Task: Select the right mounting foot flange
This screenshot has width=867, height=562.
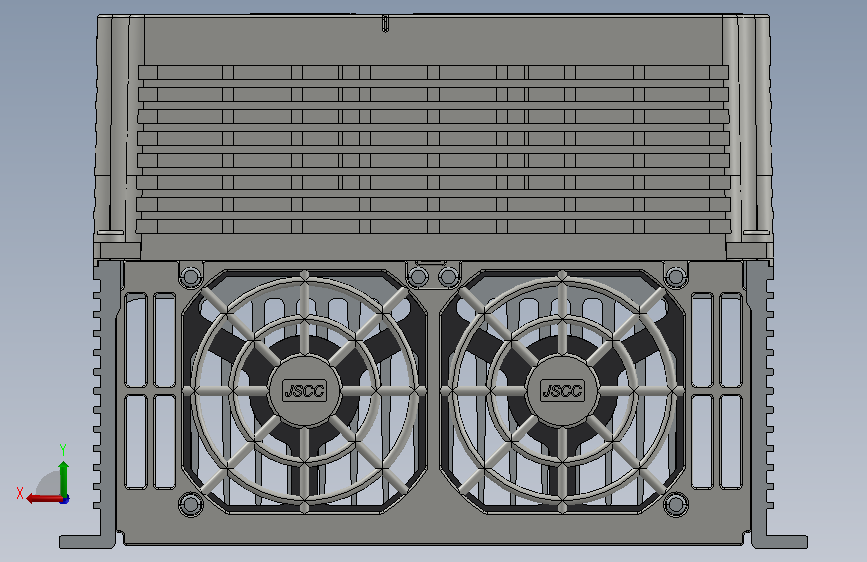Action: (x=779, y=542)
